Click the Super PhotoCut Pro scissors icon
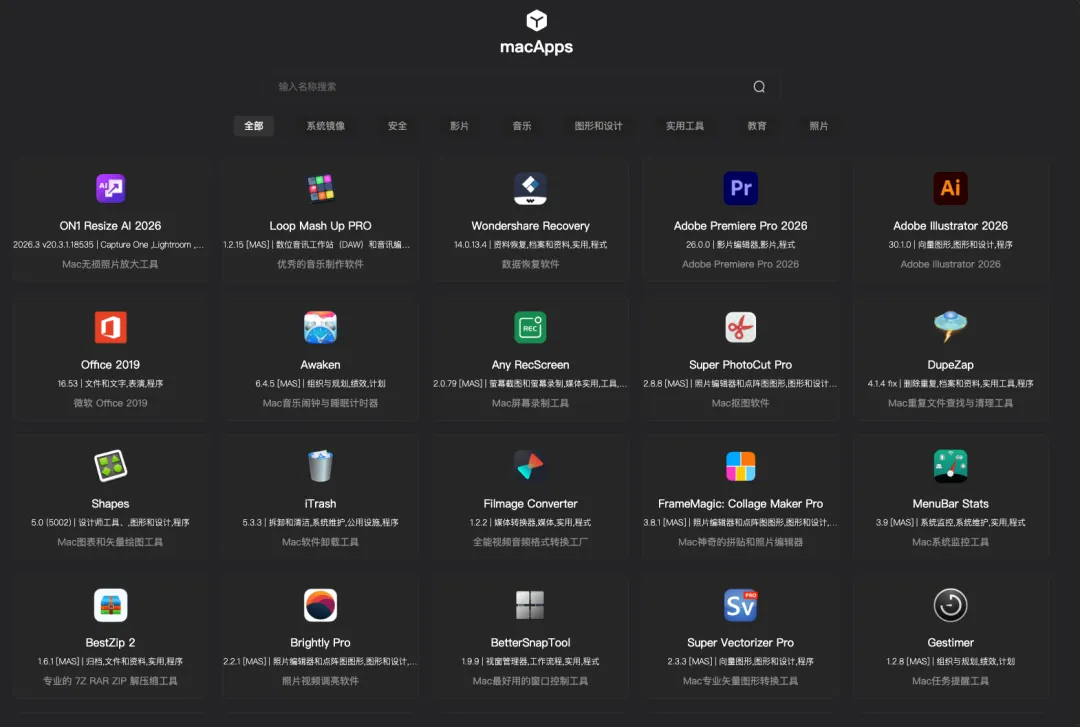 (740, 327)
